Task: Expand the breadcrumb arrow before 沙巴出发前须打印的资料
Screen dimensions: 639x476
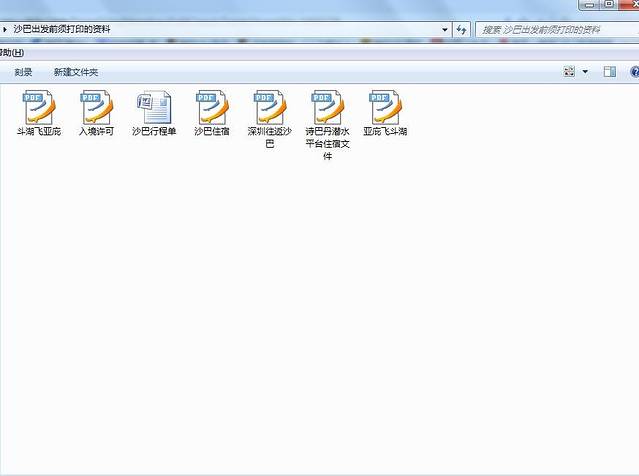Action: point(6,30)
